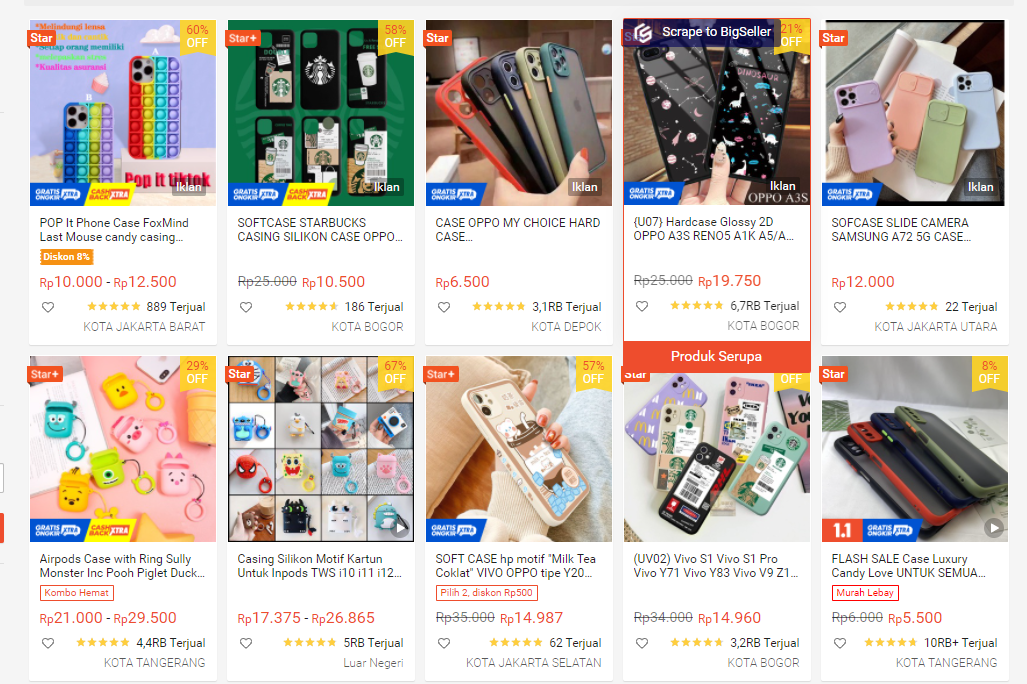This screenshot has height=684, width=1027.
Task: Click the Produk Serupa button
Action: click(x=717, y=356)
